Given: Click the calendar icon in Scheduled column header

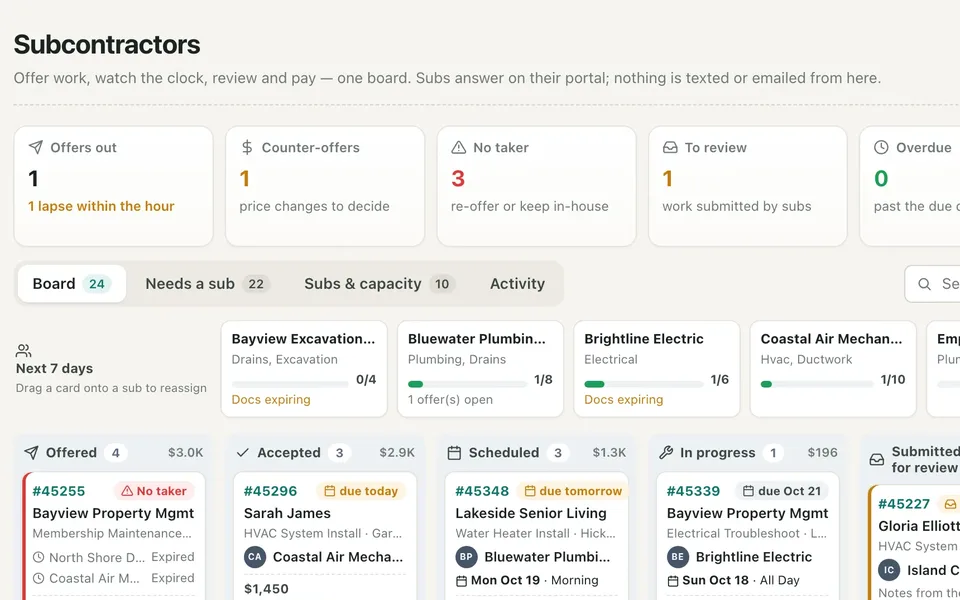Looking at the screenshot, I should pyautogui.click(x=454, y=452).
